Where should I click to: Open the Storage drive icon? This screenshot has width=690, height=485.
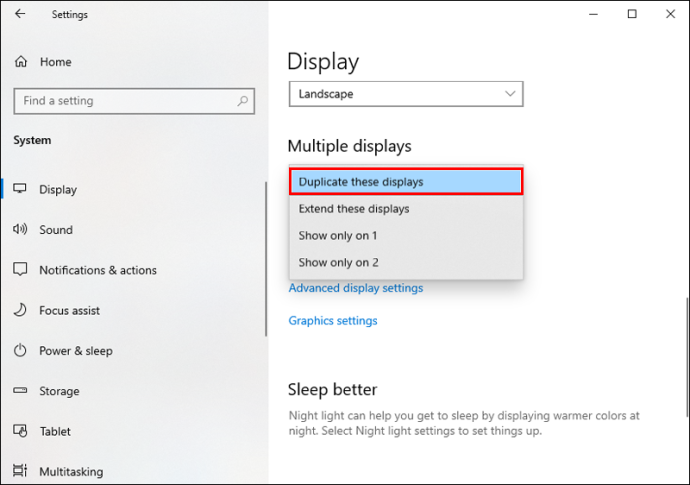(x=20, y=390)
